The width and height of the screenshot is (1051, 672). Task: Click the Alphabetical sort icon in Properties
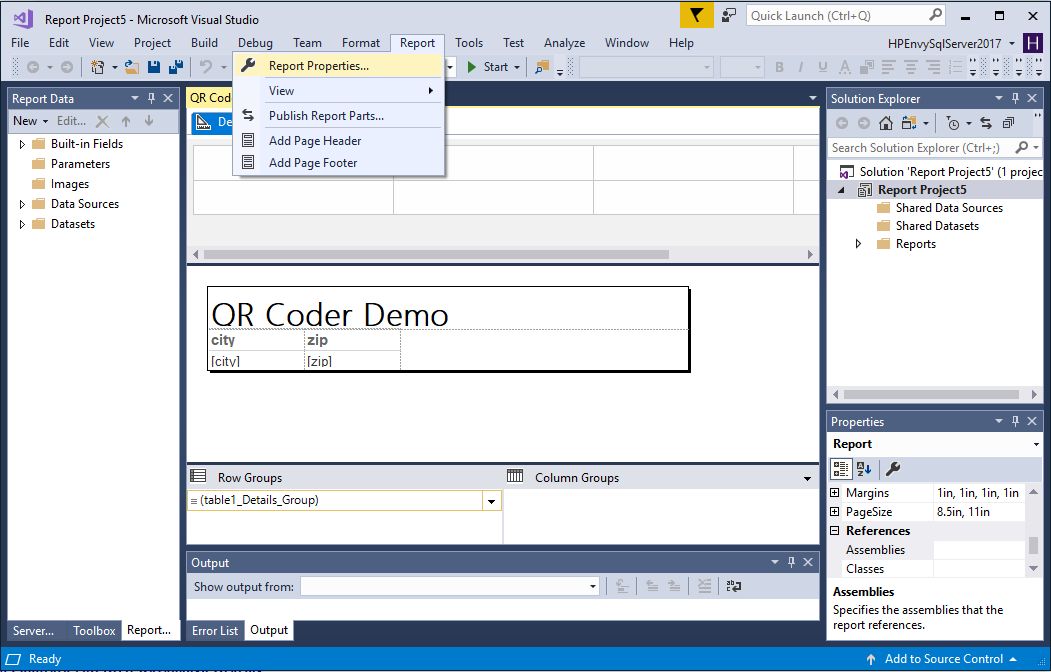pyautogui.click(x=864, y=469)
